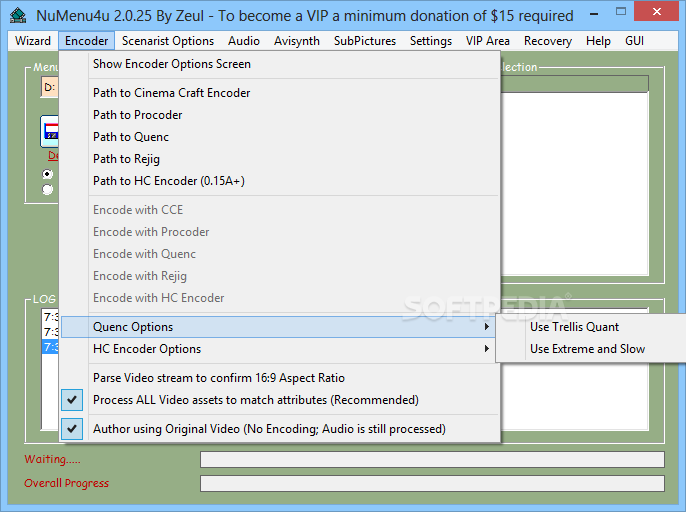This screenshot has width=686, height=512.
Task: Select Path to Procoder
Action: pyautogui.click(x=280, y=115)
